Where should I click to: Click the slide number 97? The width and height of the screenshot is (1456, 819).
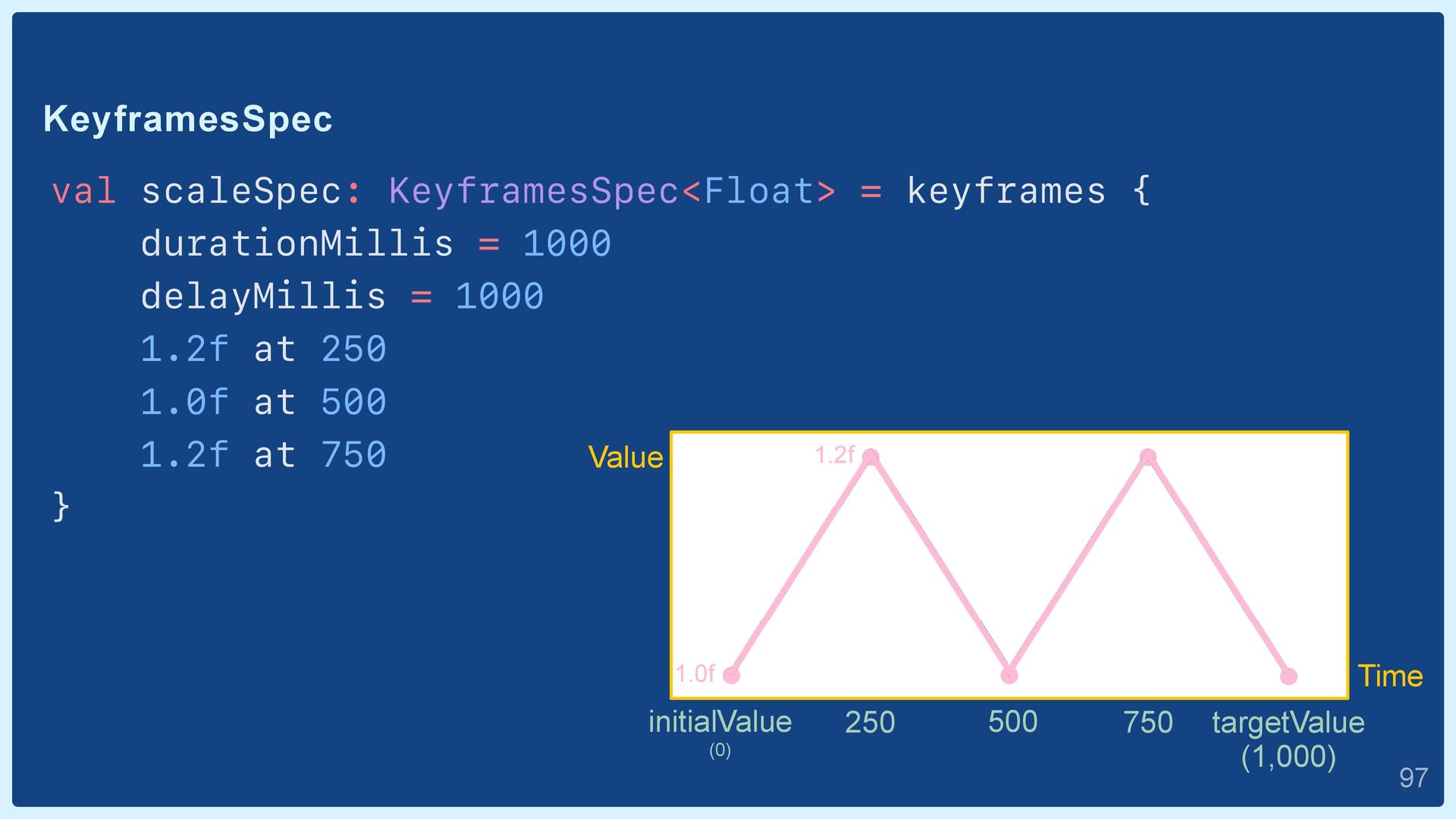1414,777
